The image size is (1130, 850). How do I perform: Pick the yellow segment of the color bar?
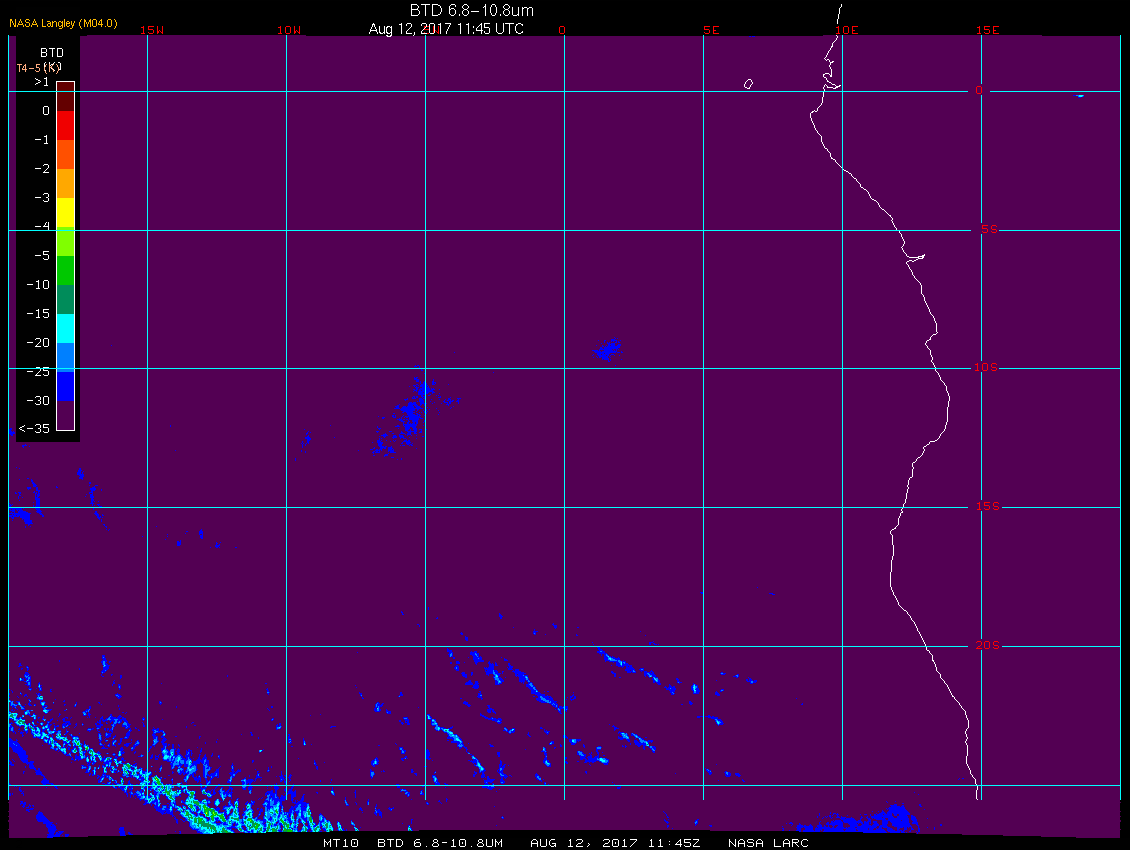[66, 213]
